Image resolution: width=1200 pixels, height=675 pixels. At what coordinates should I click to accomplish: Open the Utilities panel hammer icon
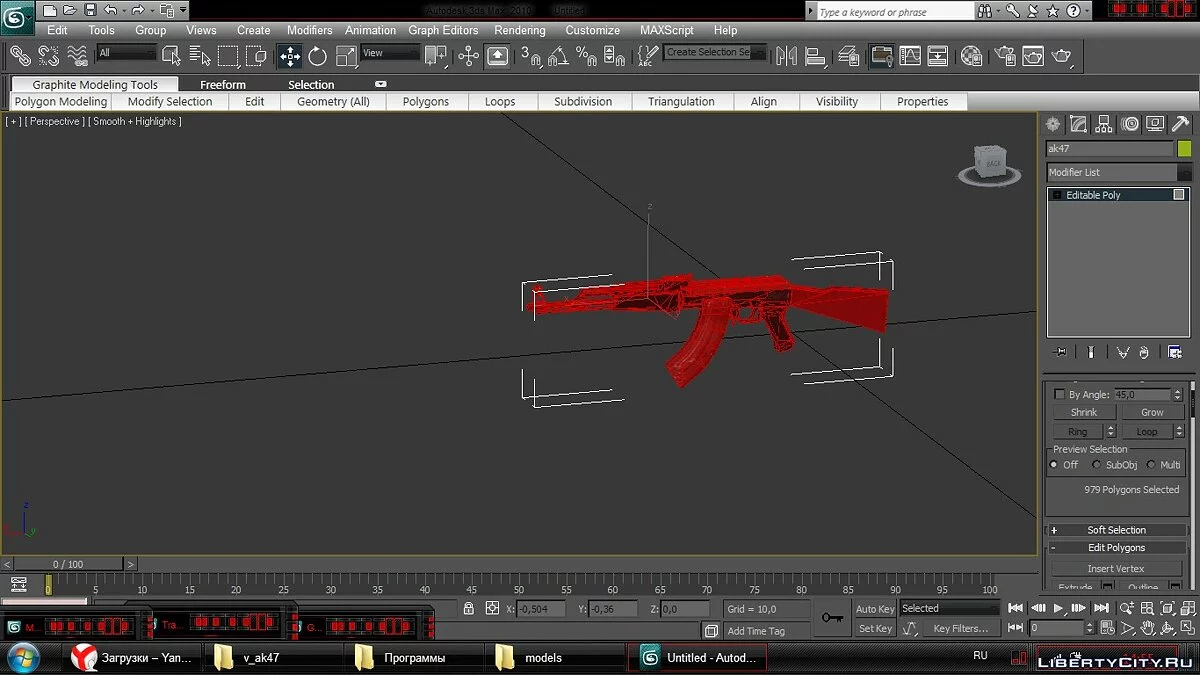point(1180,124)
